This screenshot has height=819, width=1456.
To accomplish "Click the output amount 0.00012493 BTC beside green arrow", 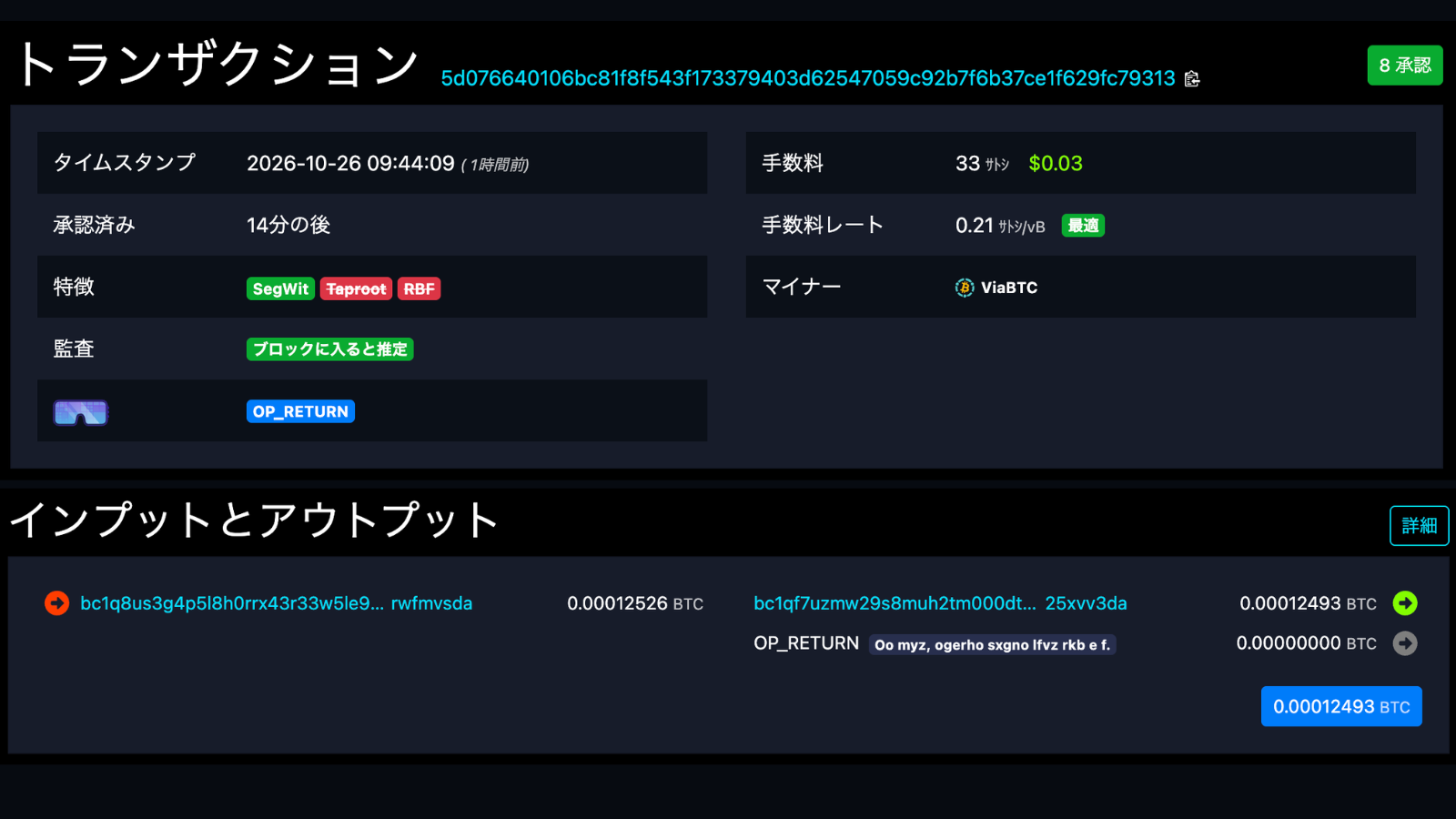I will click(1308, 603).
